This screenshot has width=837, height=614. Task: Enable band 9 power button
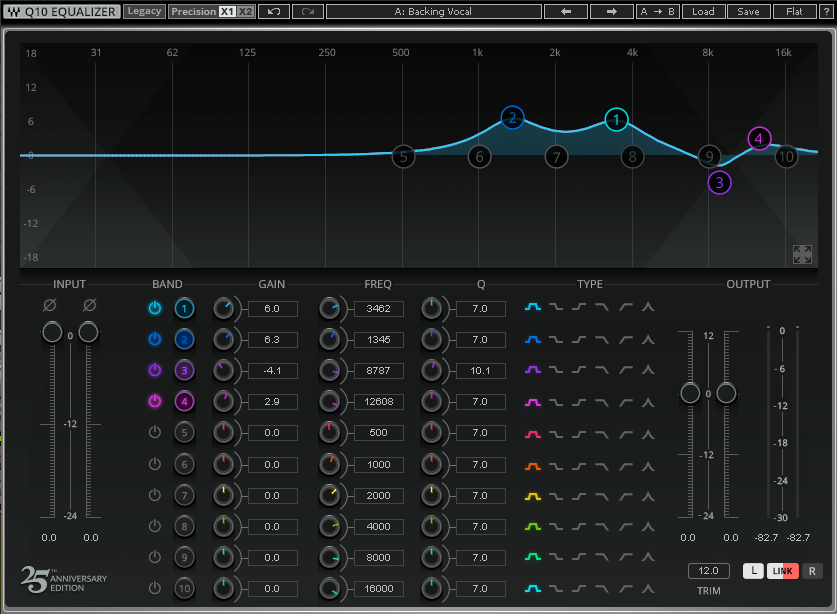click(155, 557)
